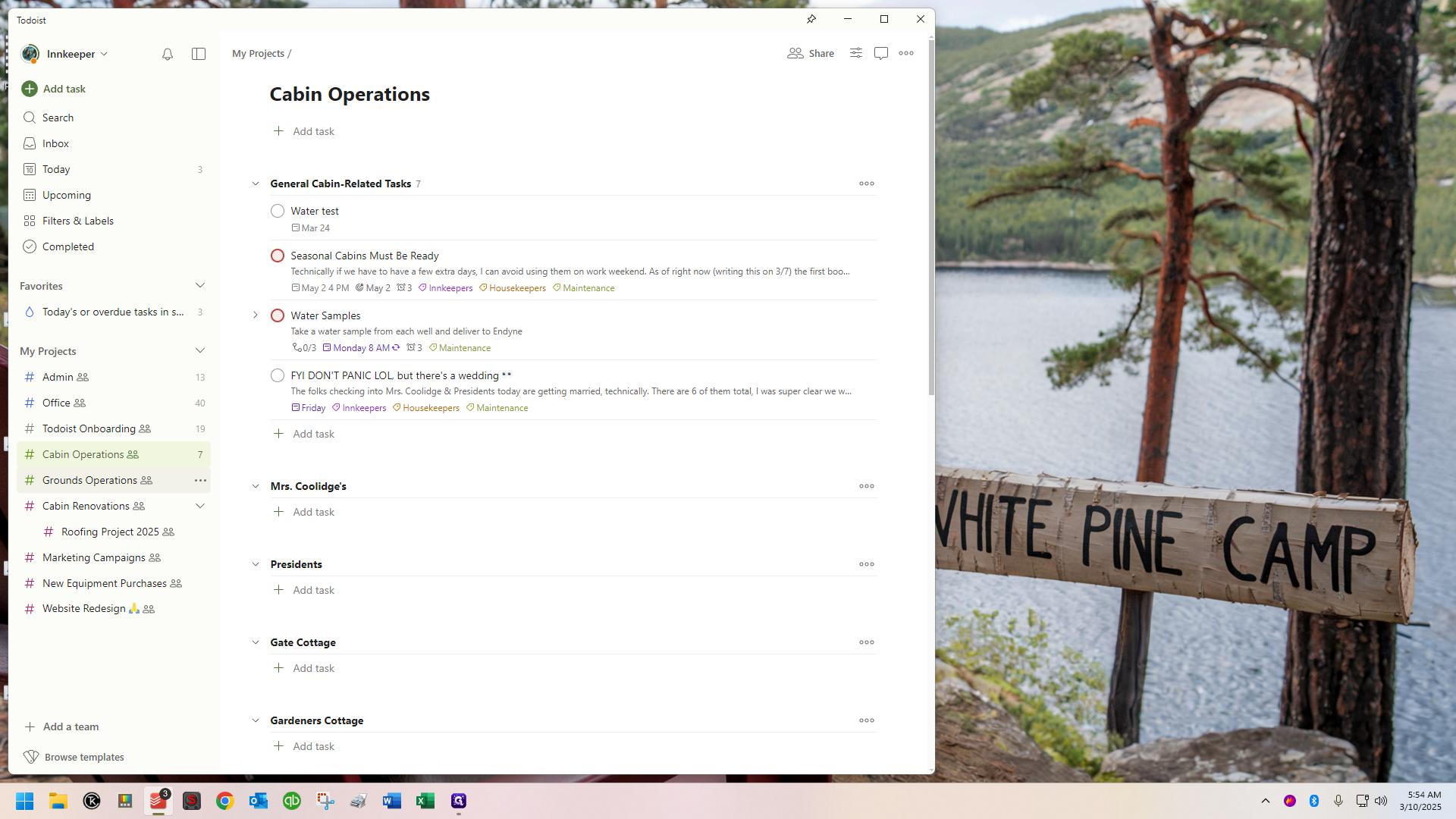Go to Filters & Labels
This screenshot has height=819, width=1456.
[x=77, y=221]
